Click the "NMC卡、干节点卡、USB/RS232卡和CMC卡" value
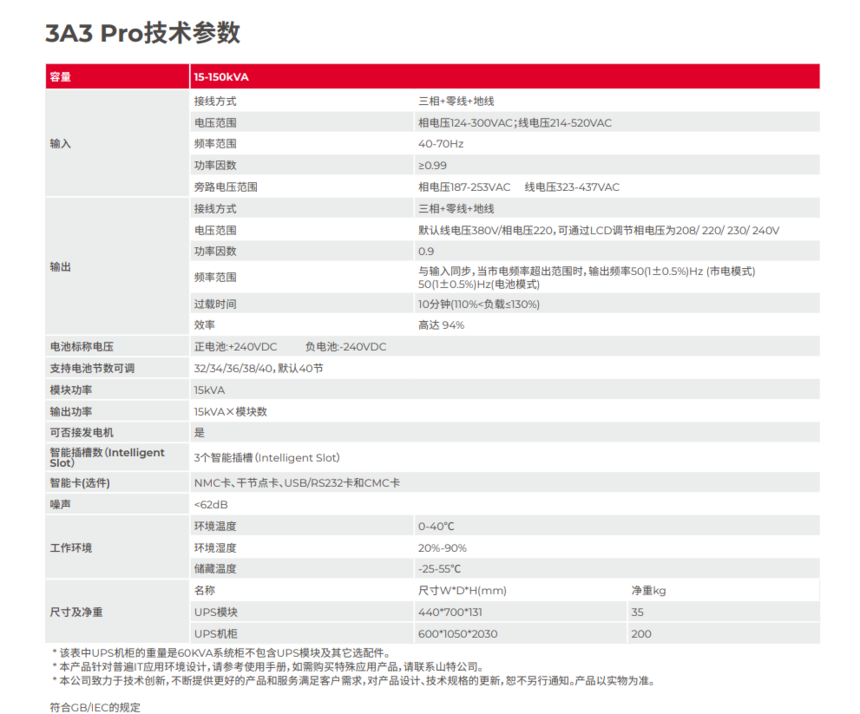The width and height of the screenshot is (860, 714). pyautogui.click(x=297, y=483)
